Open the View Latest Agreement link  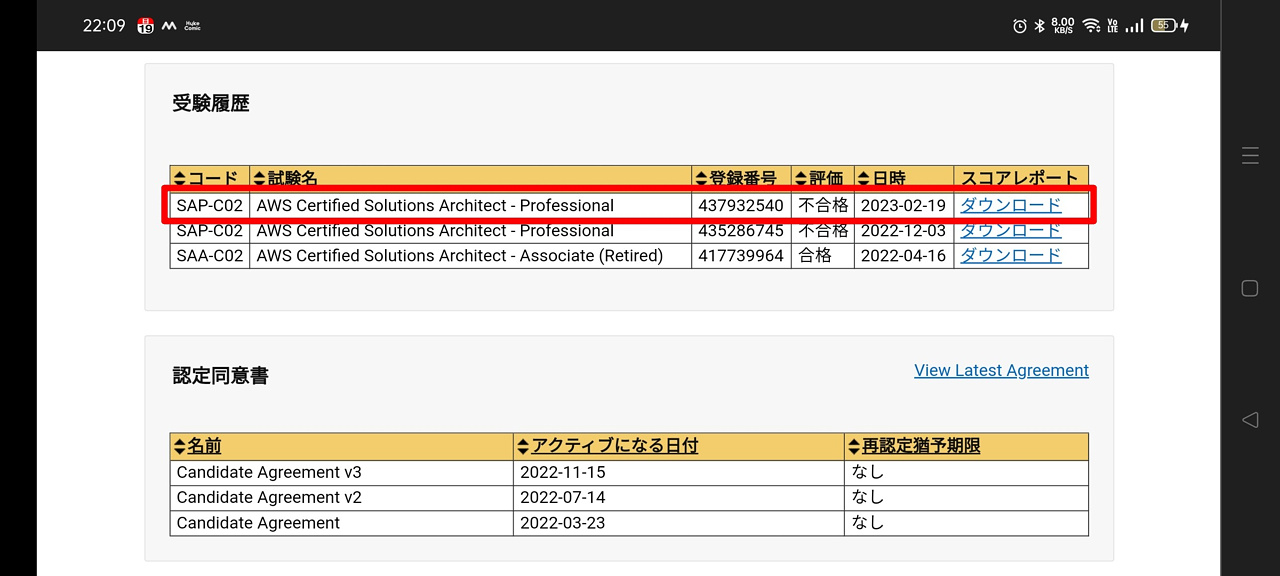click(x=1001, y=370)
